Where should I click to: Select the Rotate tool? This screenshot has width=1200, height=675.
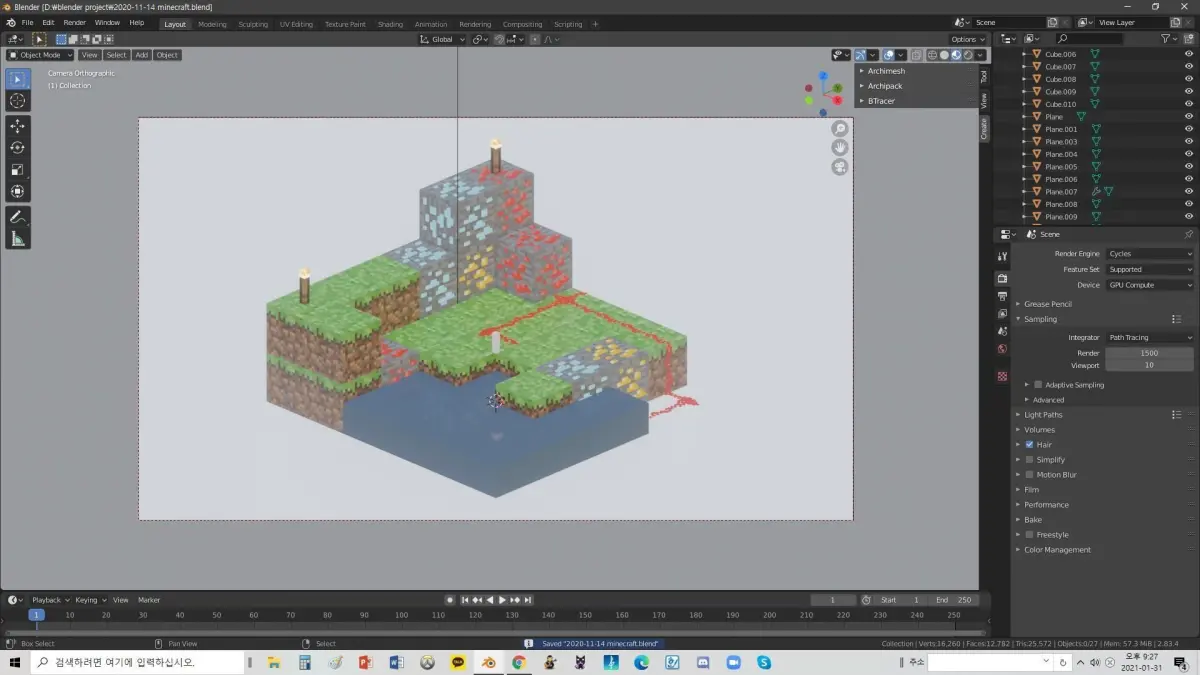[x=17, y=148]
